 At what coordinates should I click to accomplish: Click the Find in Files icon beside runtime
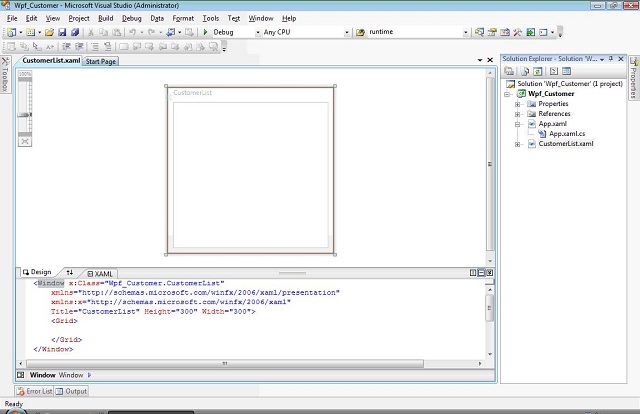[360, 32]
